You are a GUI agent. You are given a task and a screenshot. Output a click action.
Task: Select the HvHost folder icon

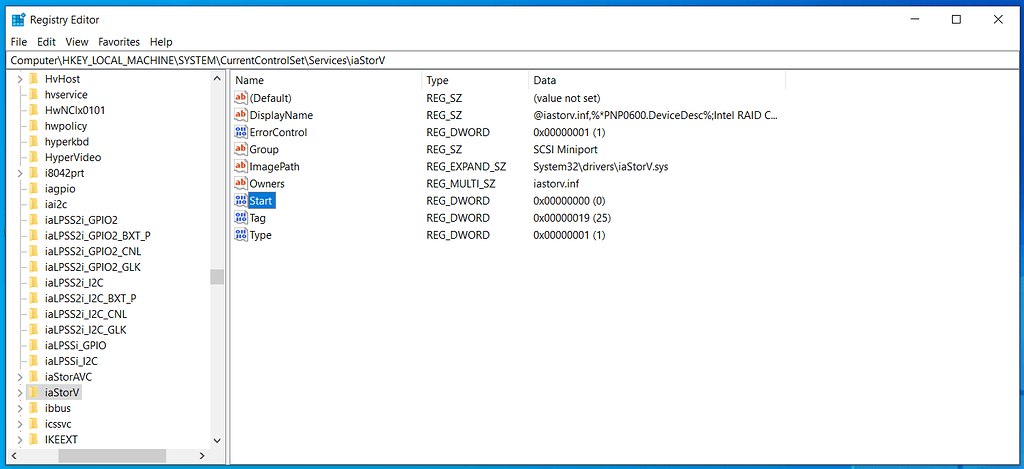[x=34, y=79]
